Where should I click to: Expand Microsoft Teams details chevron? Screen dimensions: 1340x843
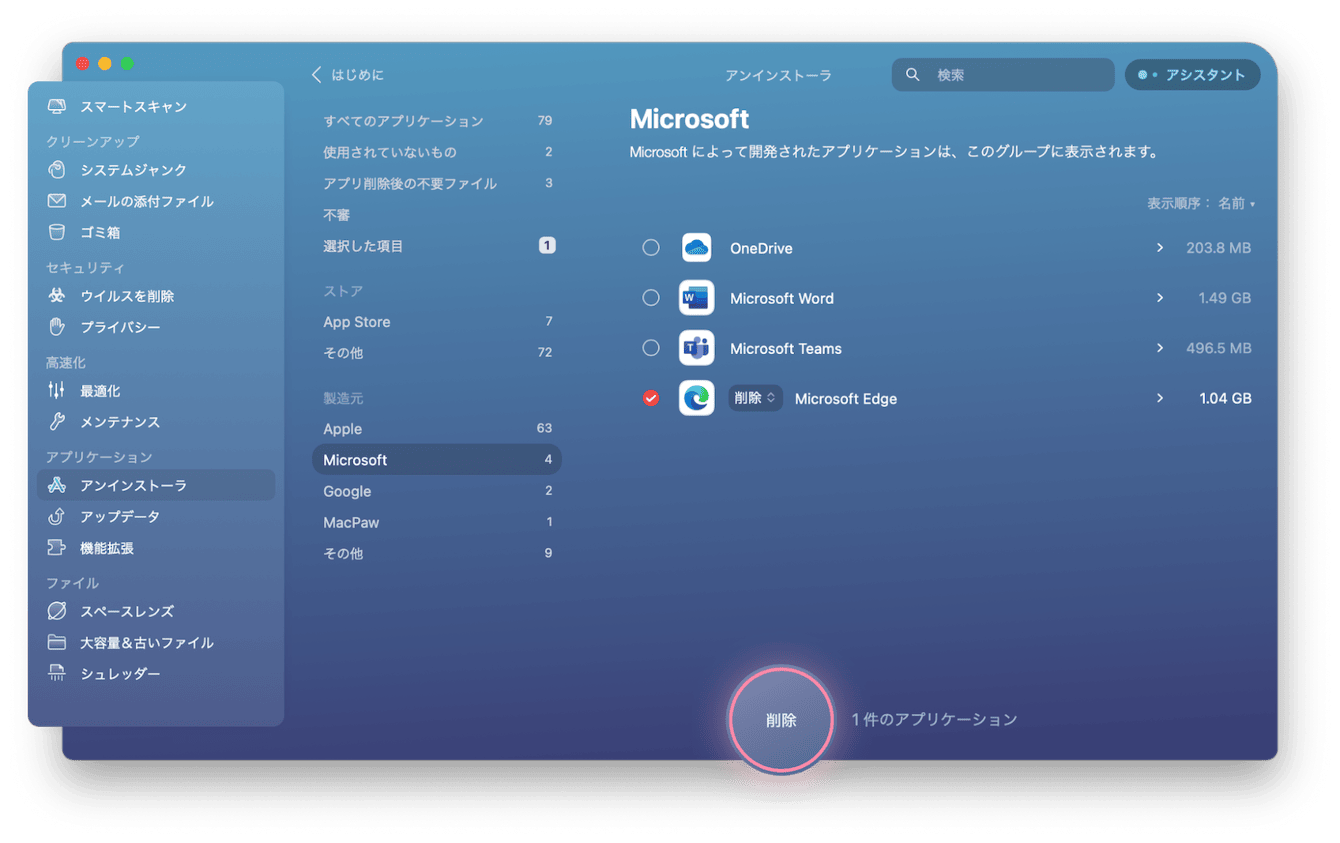click(1160, 348)
